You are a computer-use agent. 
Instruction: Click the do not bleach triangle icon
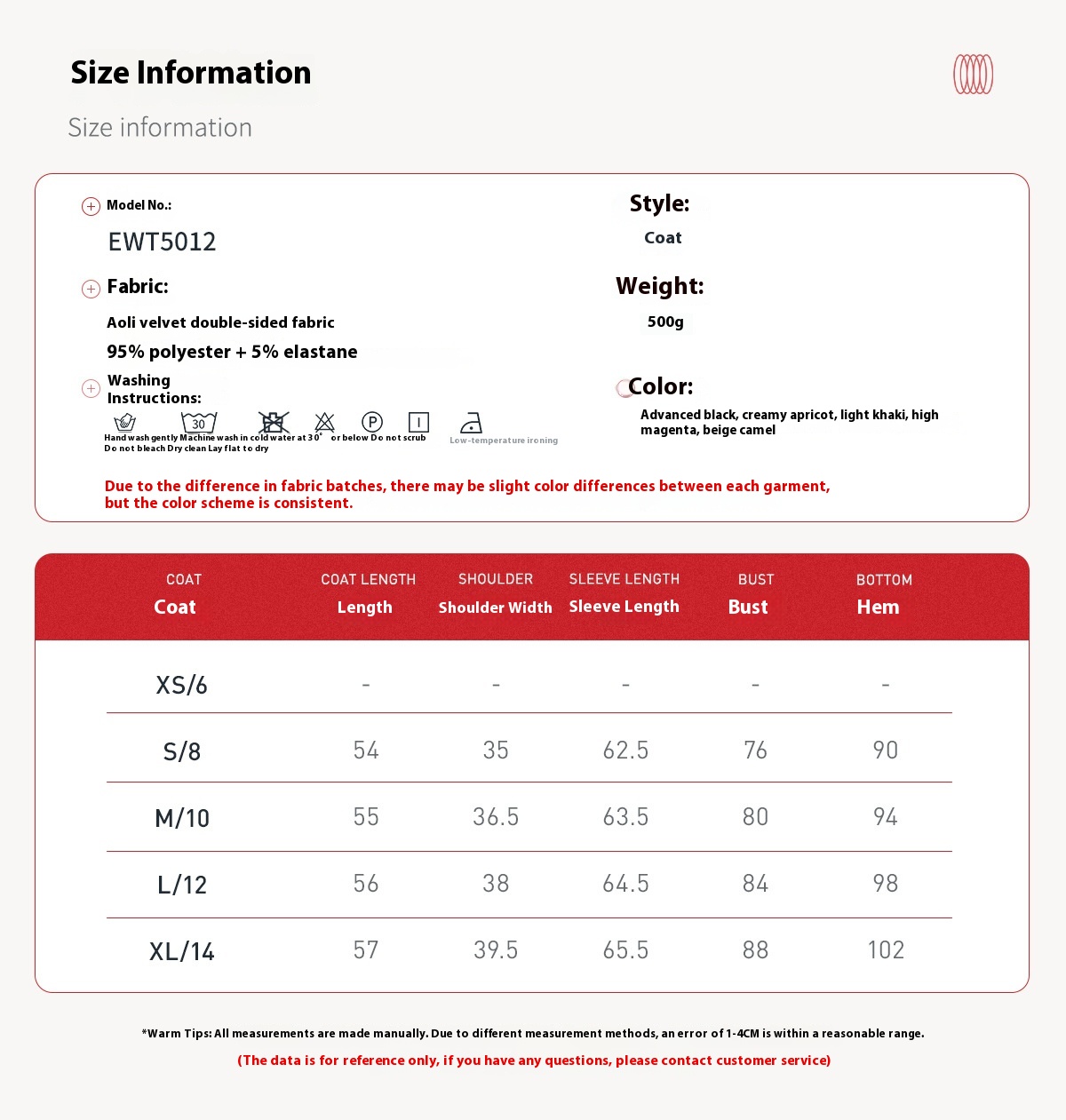pyautogui.click(x=325, y=422)
